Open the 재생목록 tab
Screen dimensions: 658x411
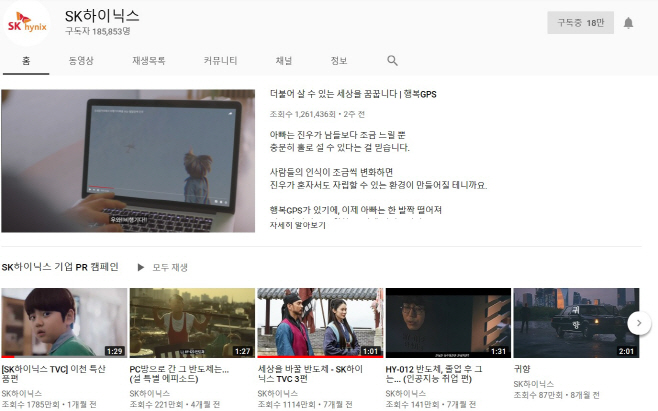[x=149, y=61]
